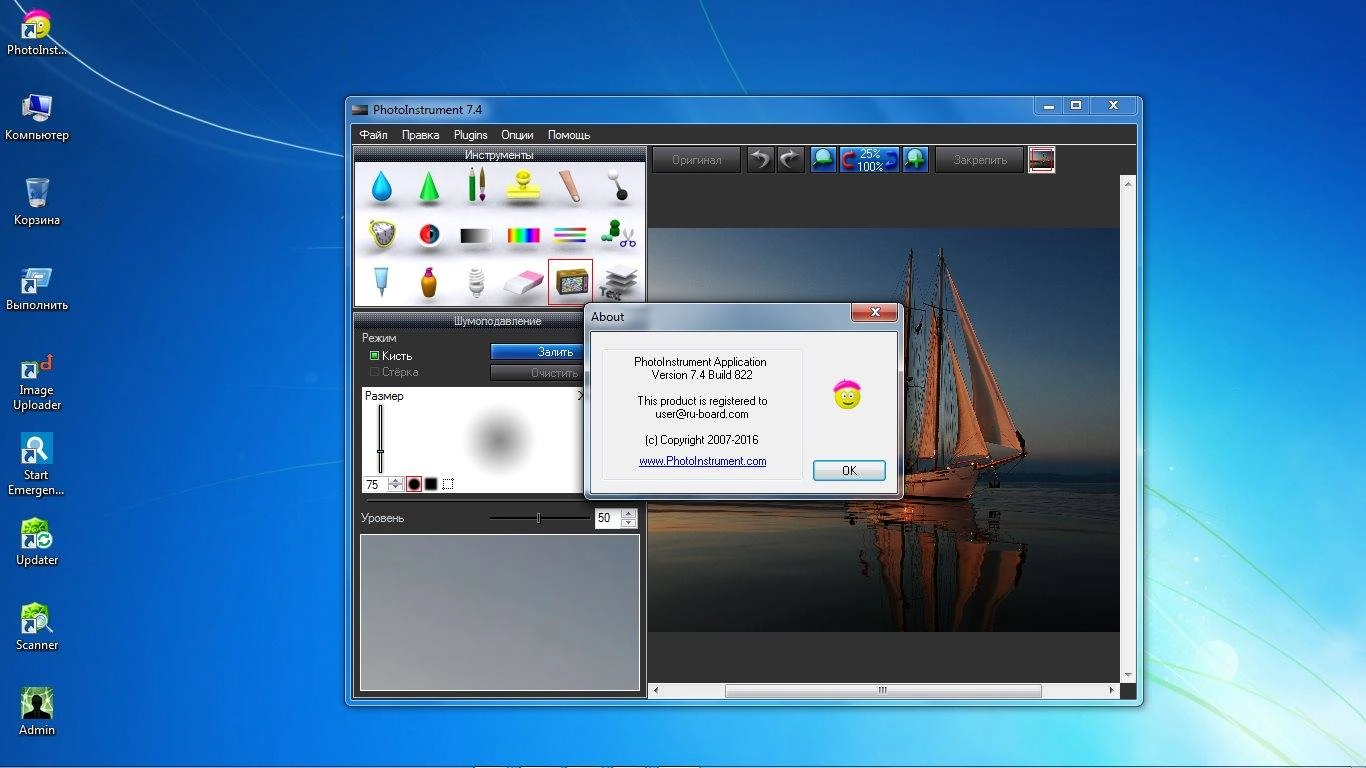Redo action with right curved arrow
1366x768 pixels.
(791, 159)
